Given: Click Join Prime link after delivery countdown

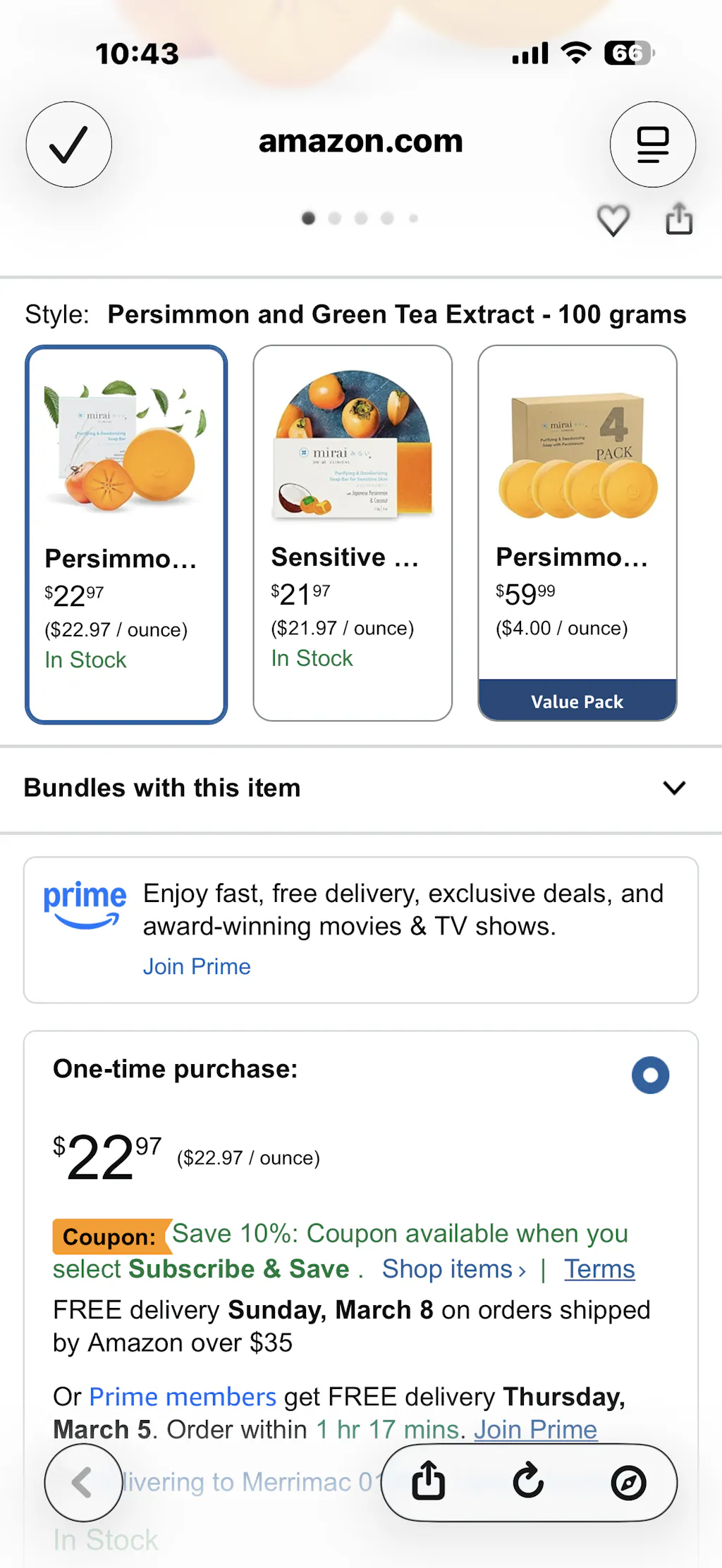Looking at the screenshot, I should (535, 1429).
